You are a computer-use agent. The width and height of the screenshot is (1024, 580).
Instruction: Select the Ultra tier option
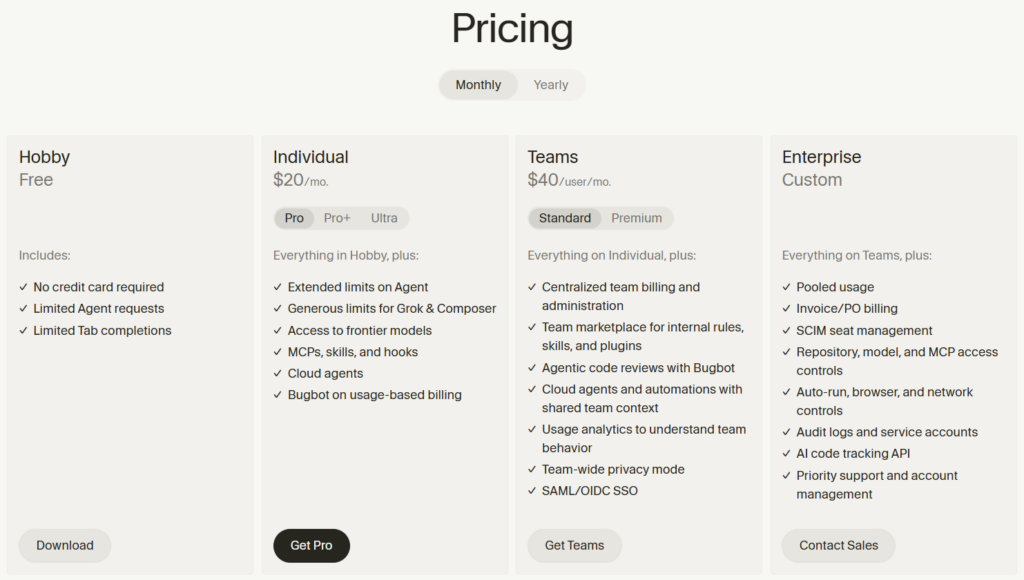[x=384, y=218]
